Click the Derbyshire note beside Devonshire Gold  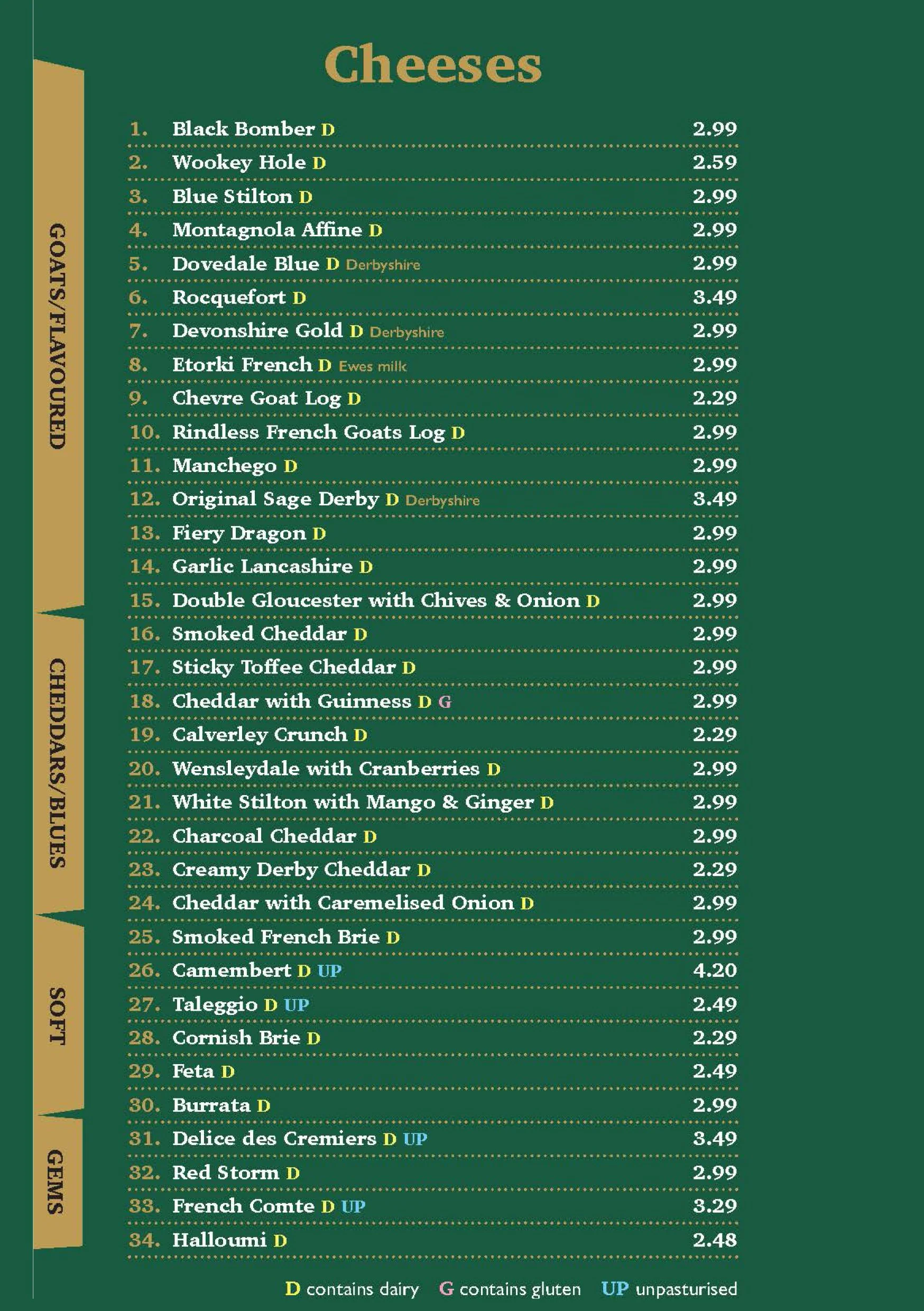[x=406, y=333]
